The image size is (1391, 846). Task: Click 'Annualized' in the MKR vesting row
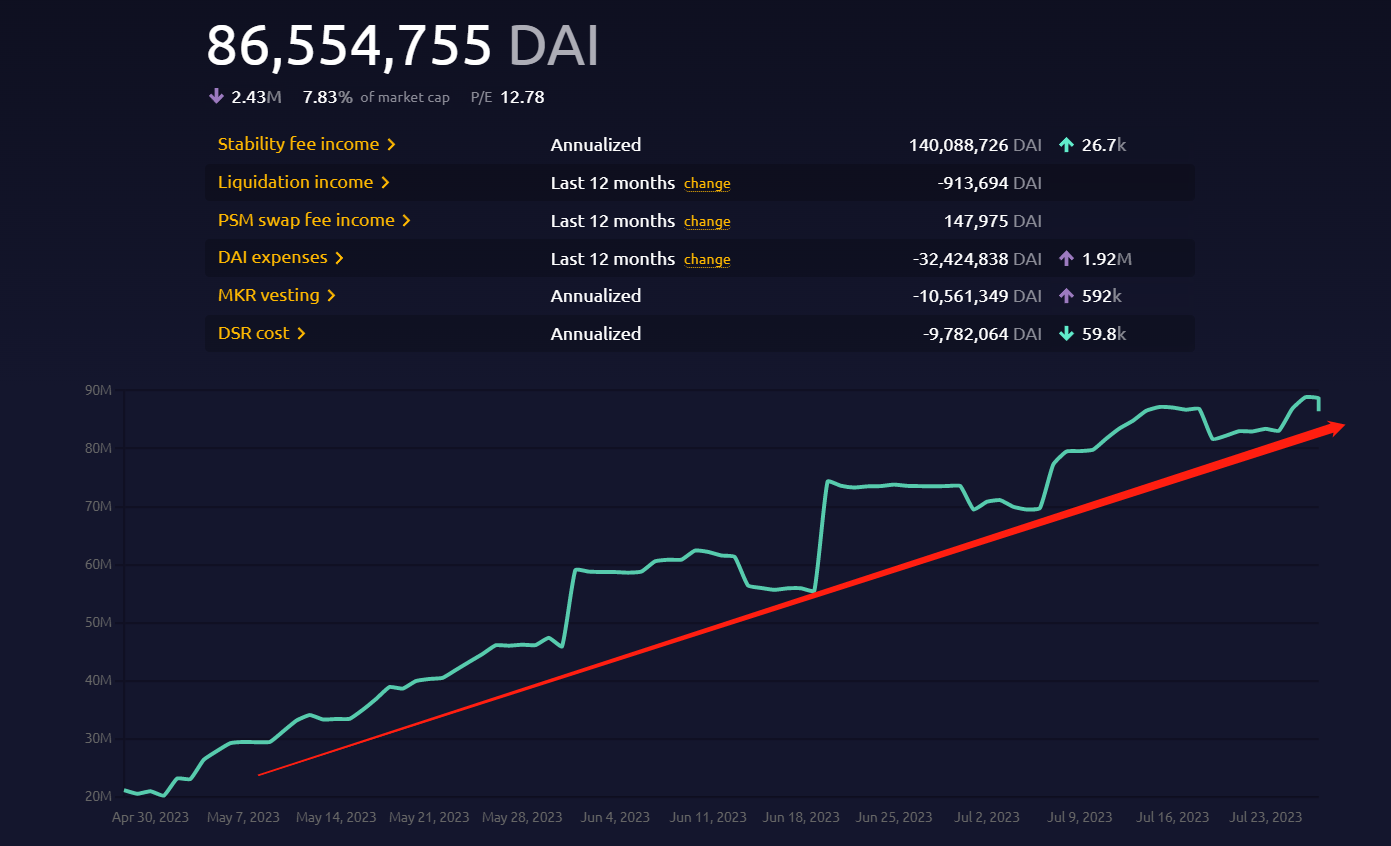(596, 297)
